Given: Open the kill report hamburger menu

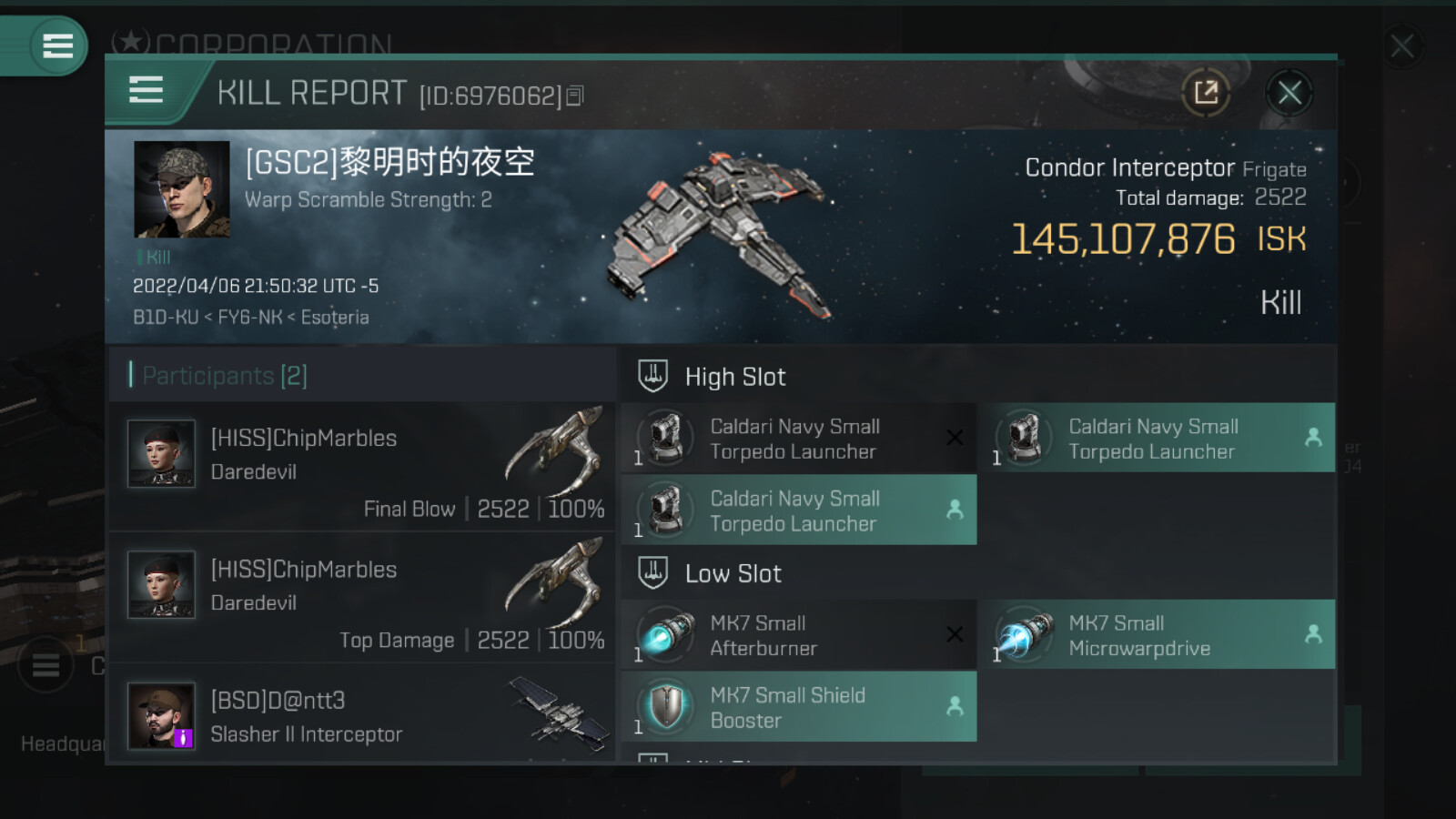Looking at the screenshot, I should [x=146, y=90].
